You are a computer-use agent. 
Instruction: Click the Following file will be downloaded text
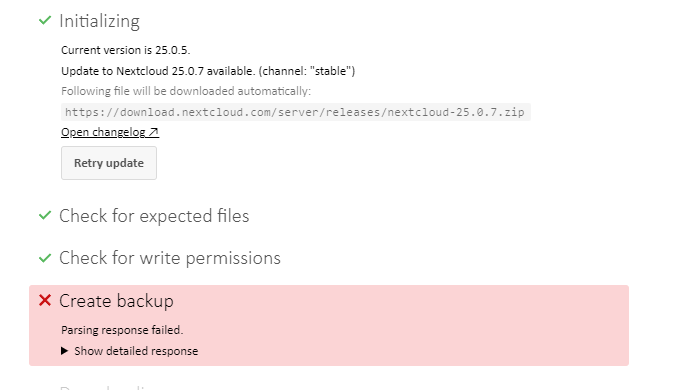click(186, 91)
